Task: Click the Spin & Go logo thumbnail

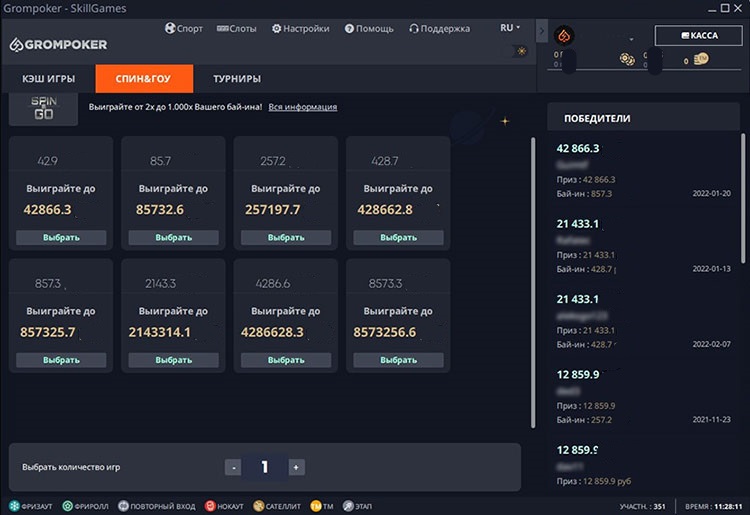Action: coord(44,109)
